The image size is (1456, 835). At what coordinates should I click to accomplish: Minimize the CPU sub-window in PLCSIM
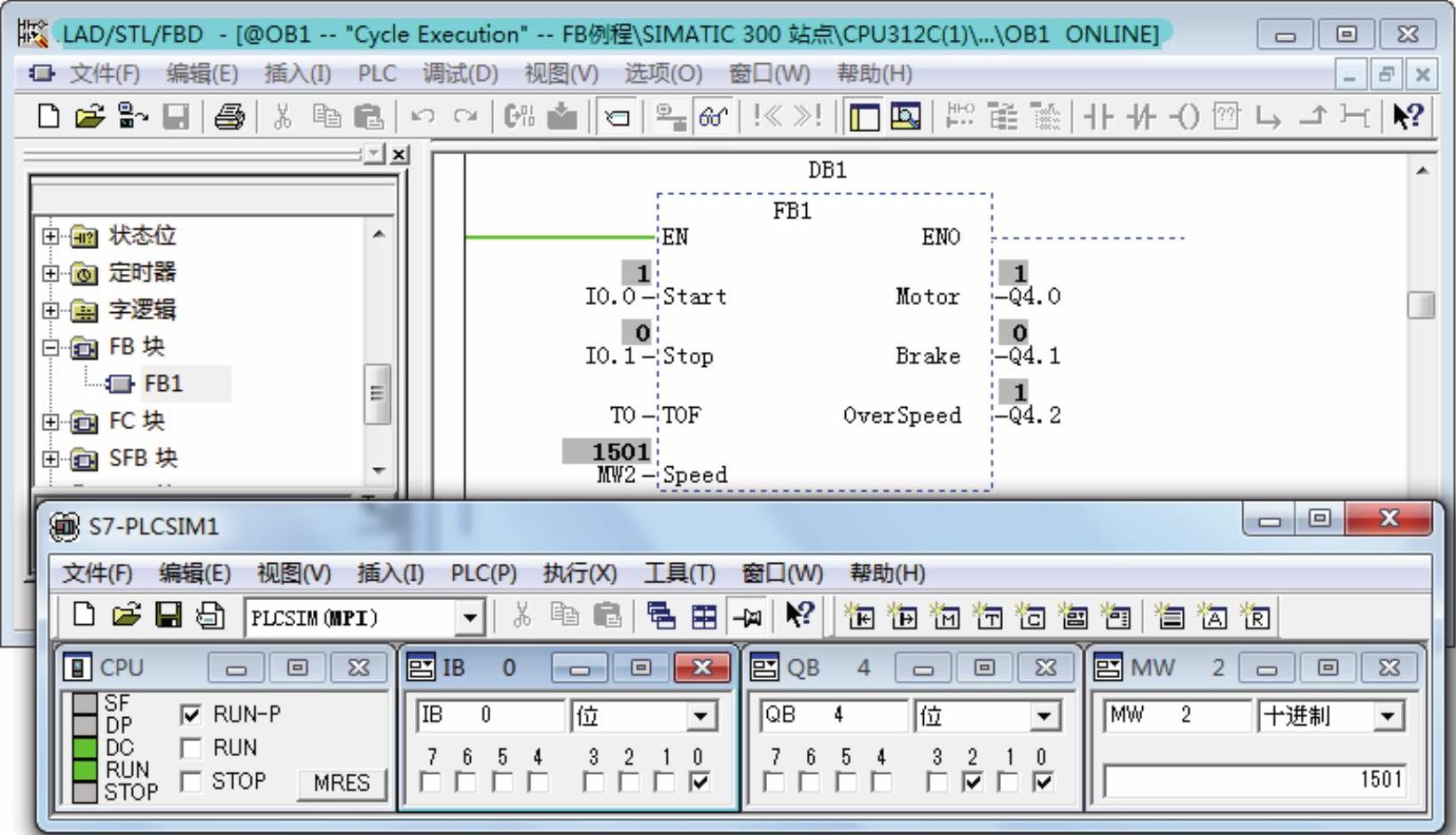pyautogui.click(x=236, y=668)
